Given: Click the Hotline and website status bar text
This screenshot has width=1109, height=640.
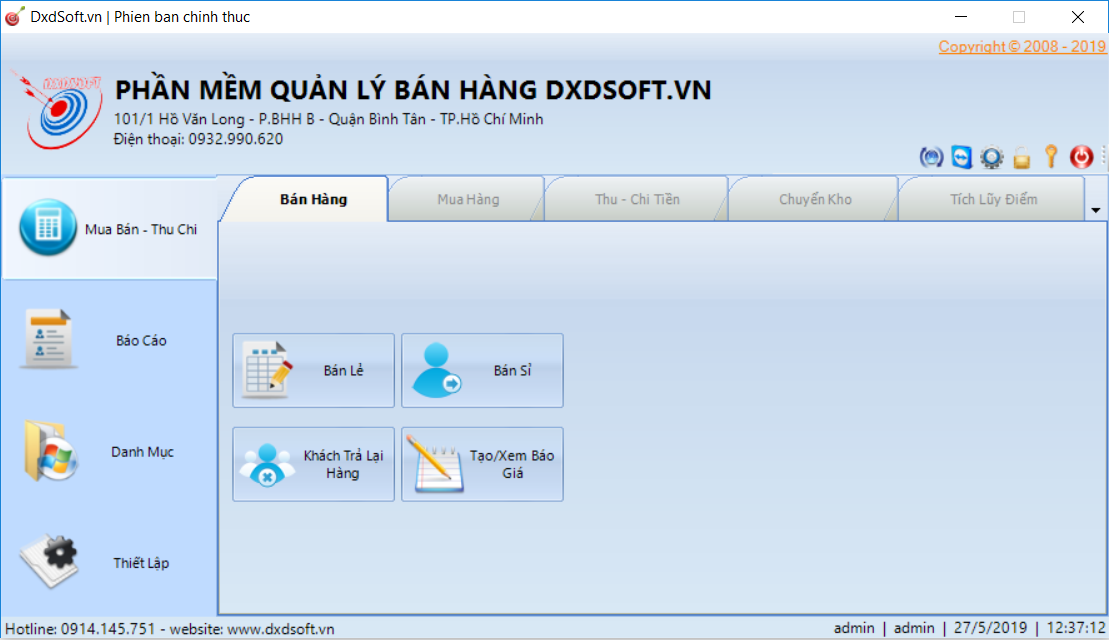Looking at the screenshot, I should (x=170, y=629).
